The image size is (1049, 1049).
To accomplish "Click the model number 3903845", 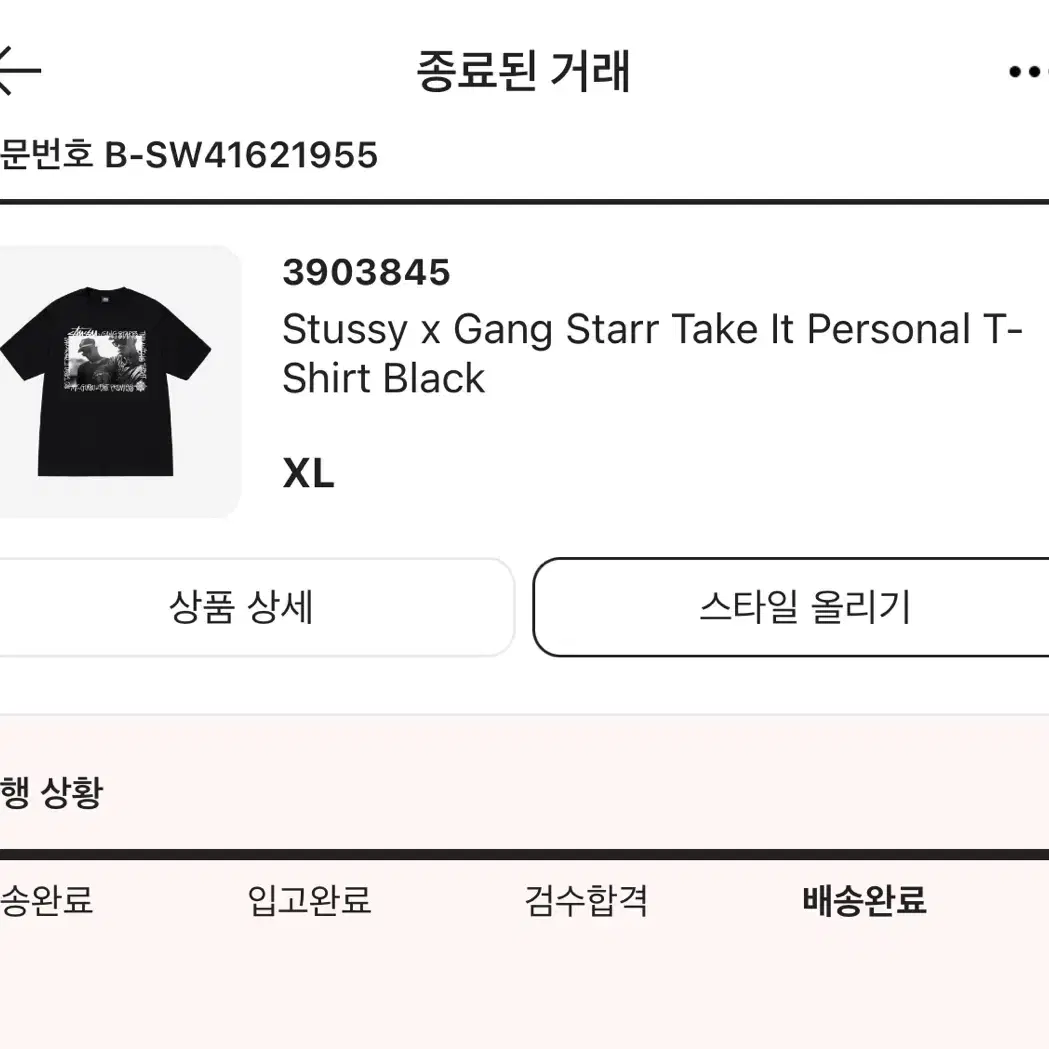I will pyautogui.click(x=367, y=272).
